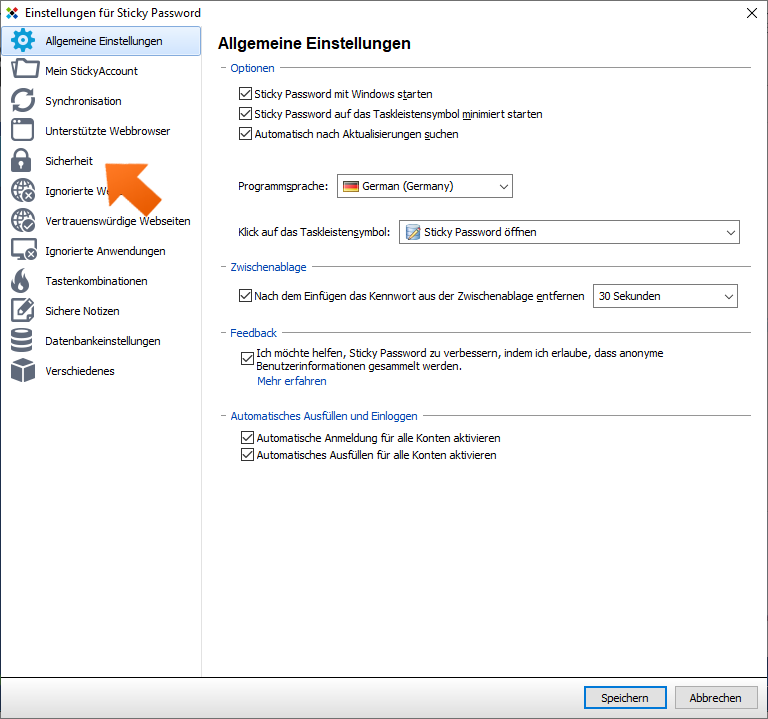Toggle Sticky Password mit Windows starten

245,94
